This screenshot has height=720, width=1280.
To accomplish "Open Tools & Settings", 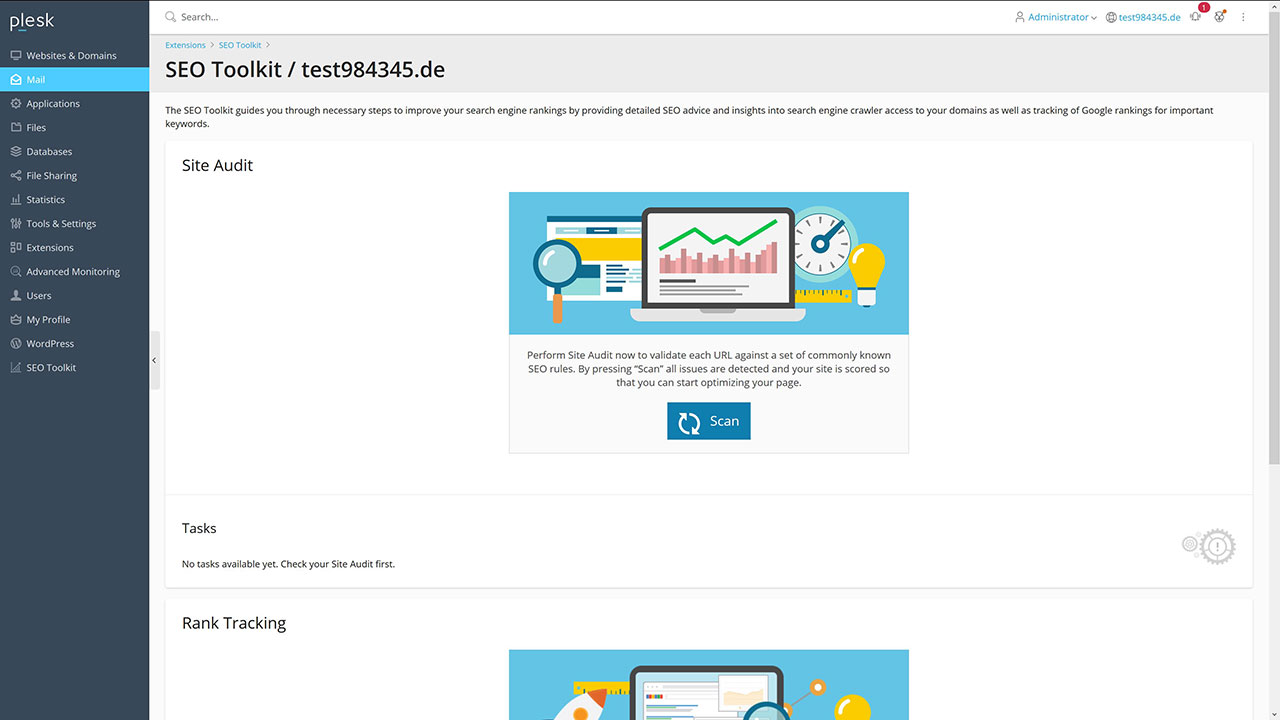I will [x=74, y=224].
